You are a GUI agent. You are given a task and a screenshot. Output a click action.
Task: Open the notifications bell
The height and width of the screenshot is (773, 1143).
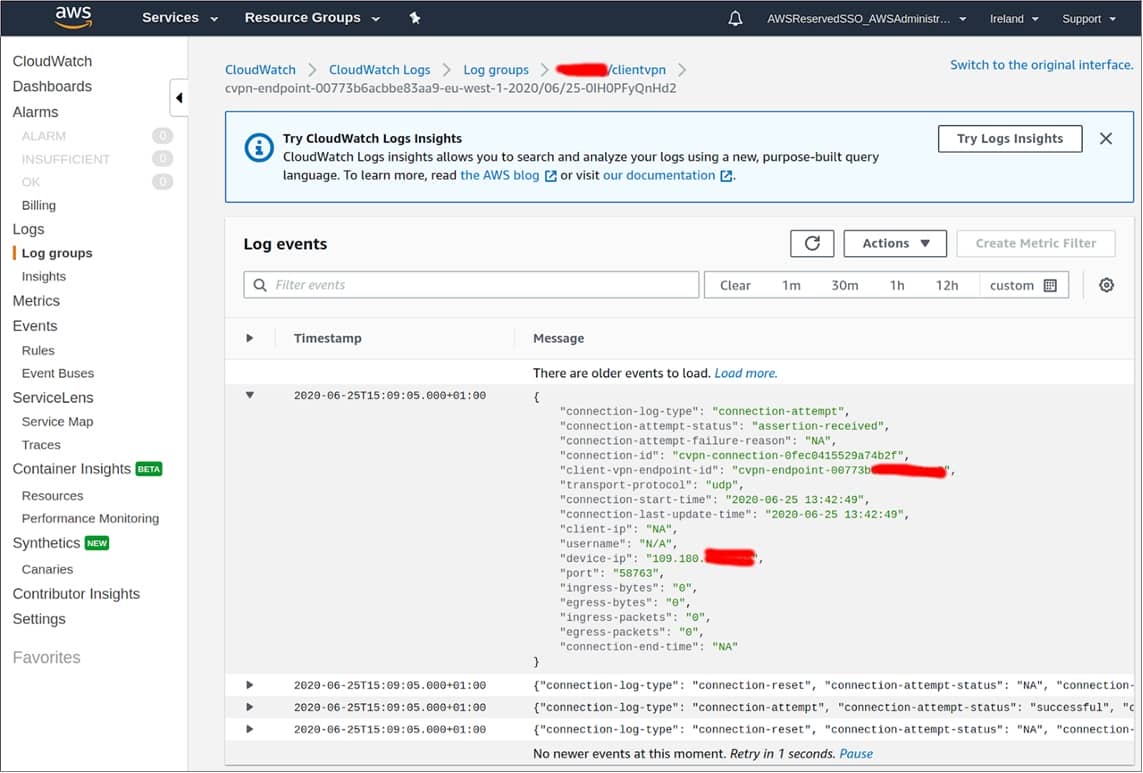tap(735, 18)
